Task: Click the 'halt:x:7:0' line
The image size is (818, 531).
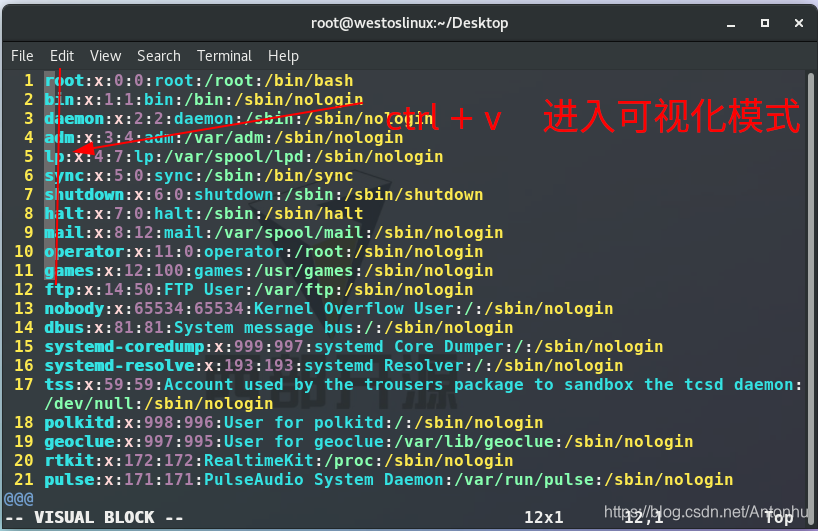Action: coord(204,214)
